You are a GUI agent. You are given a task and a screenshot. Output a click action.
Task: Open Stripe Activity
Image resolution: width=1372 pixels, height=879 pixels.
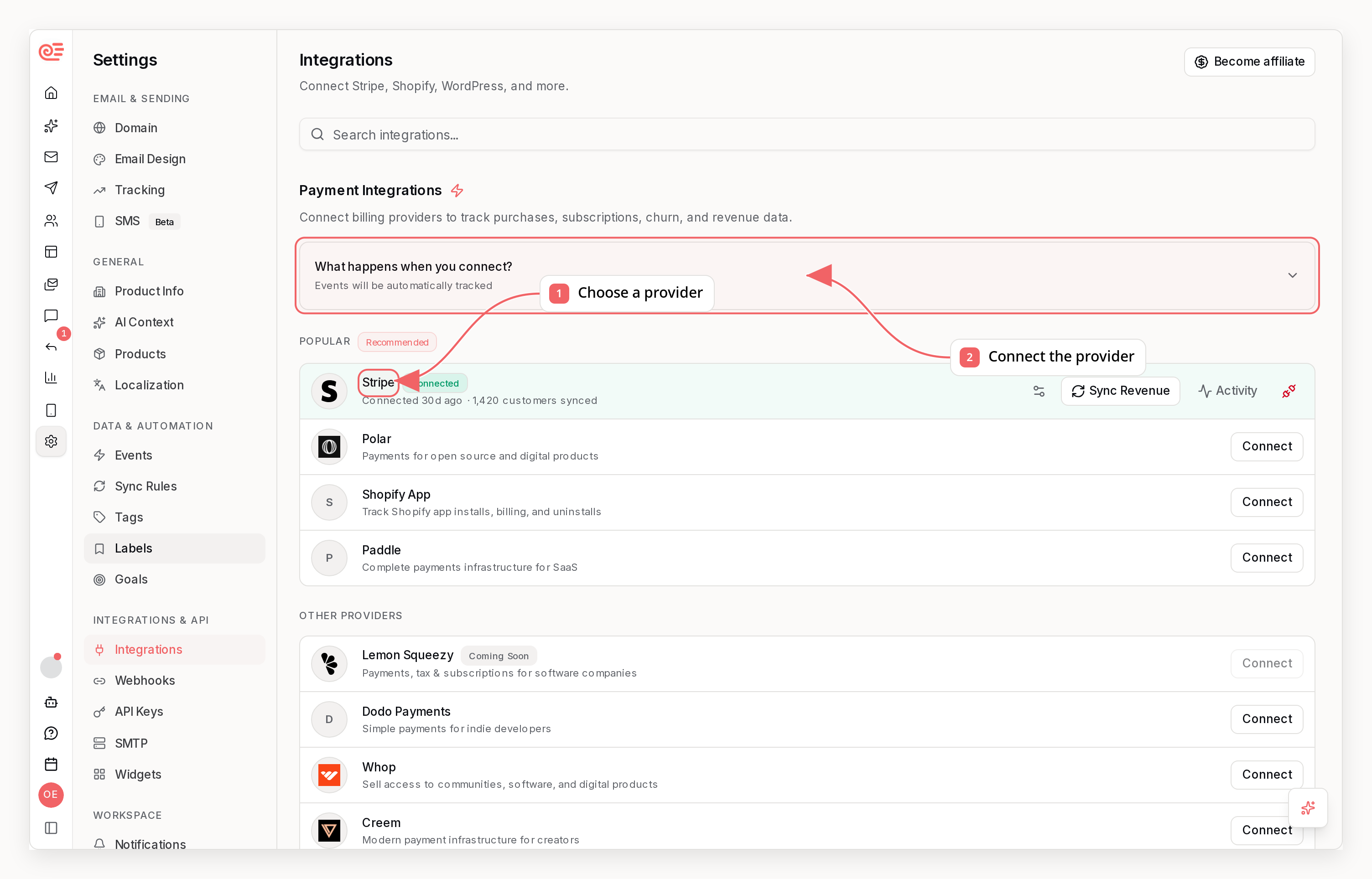(1227, 391)
